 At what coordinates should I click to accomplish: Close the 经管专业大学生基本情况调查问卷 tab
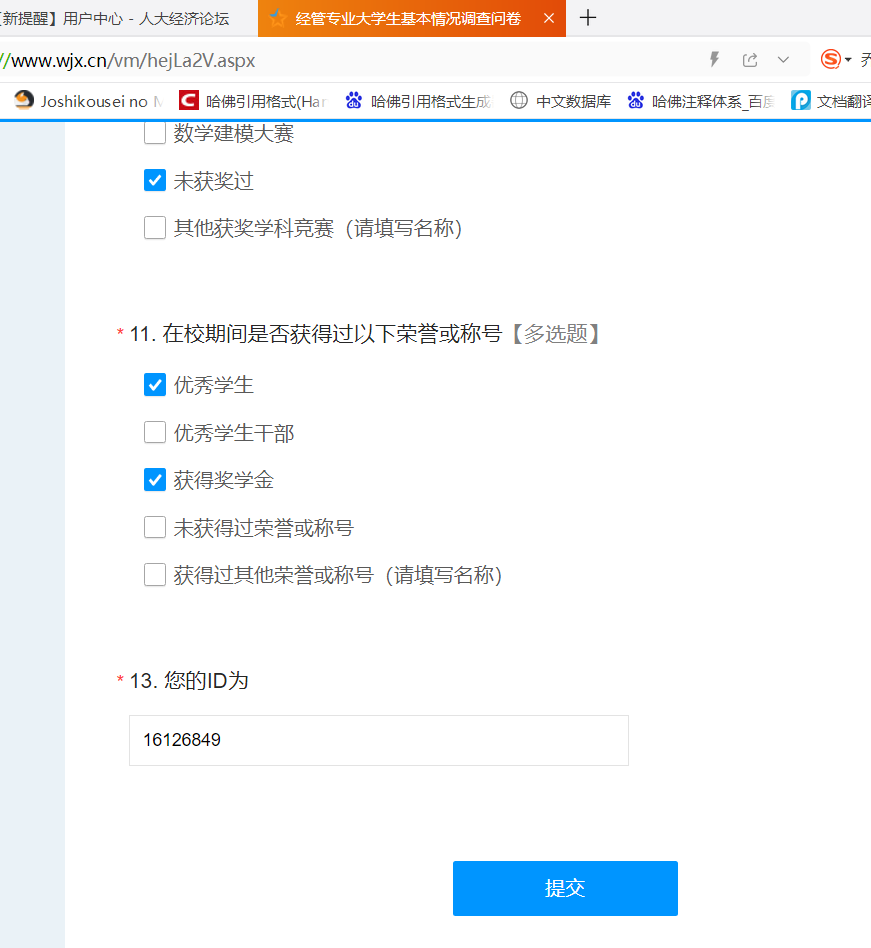(549, 18)
